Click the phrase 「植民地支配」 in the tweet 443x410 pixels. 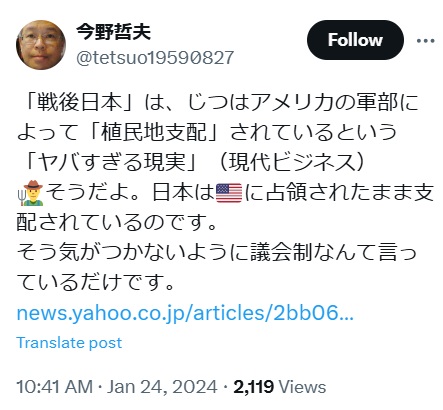coord(154,133)
